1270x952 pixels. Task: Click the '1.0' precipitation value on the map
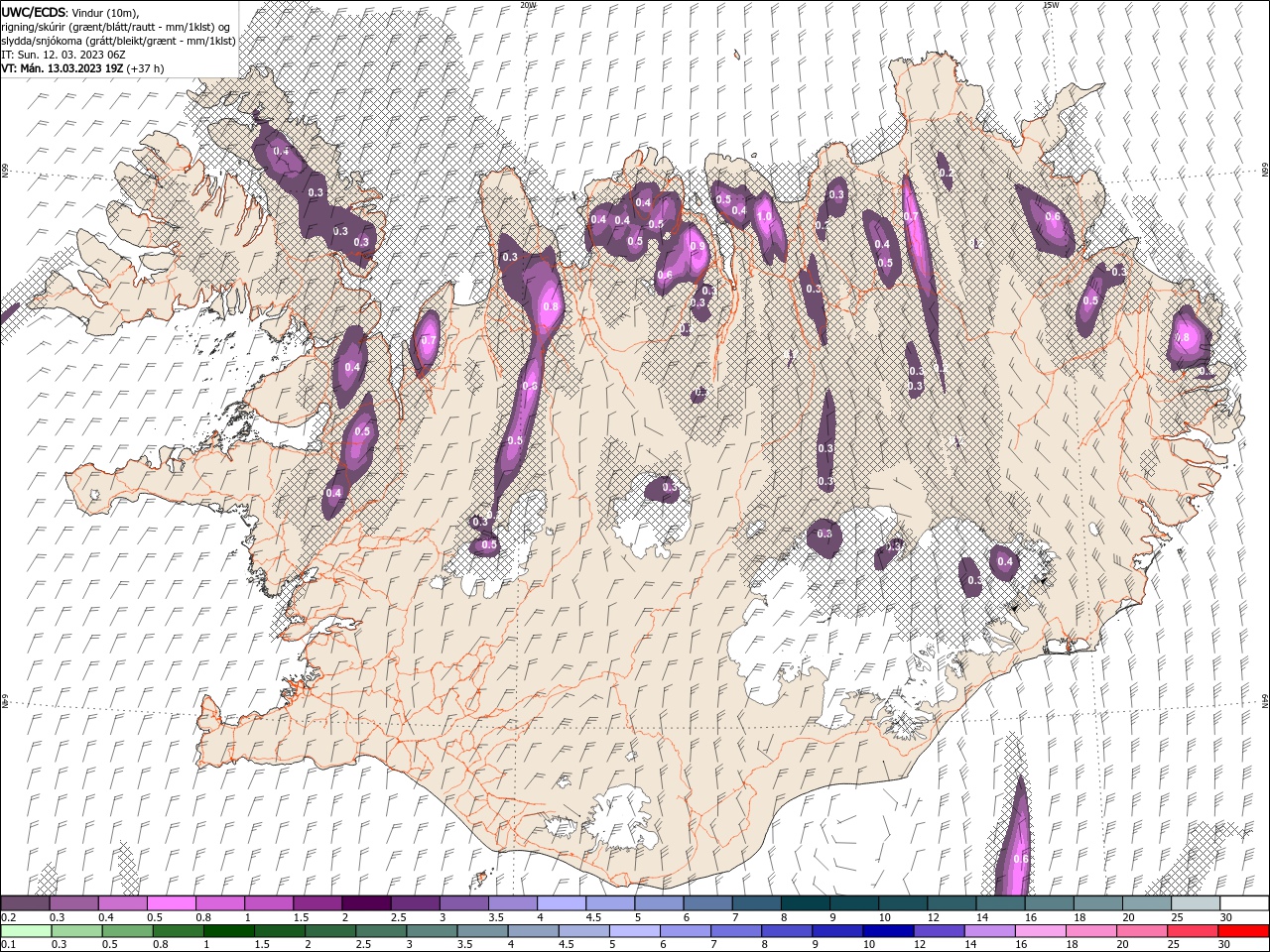point(764,216)
